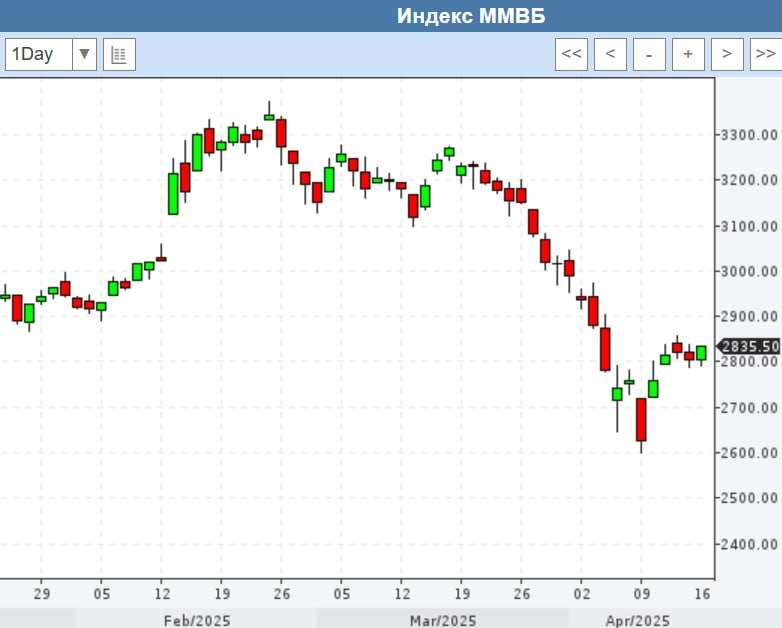
Task: Click the 3300.00 price axis label
Action: tap(749, 135)
